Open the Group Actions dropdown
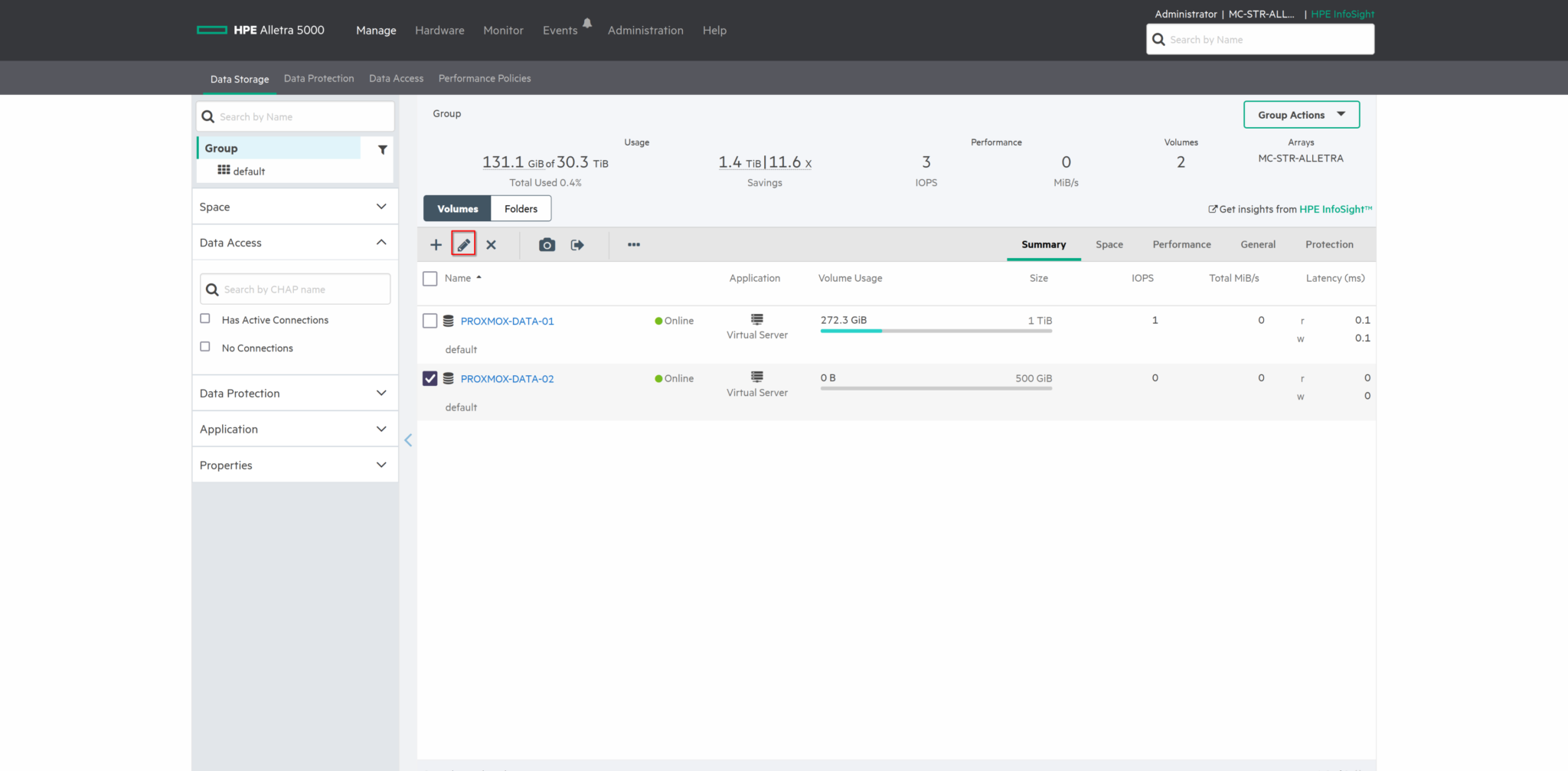1568x771 pixels. (x=1302, y=115)
